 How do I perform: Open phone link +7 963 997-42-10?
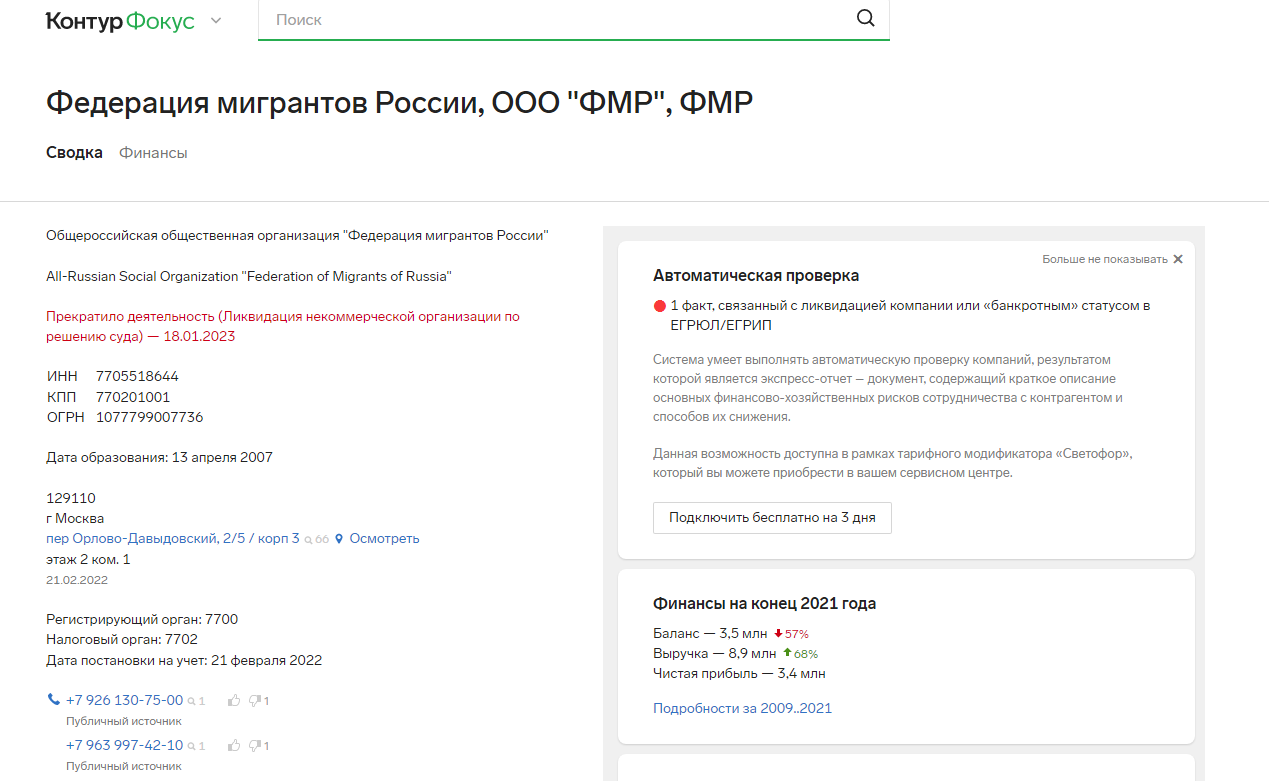tap(124, 745)
